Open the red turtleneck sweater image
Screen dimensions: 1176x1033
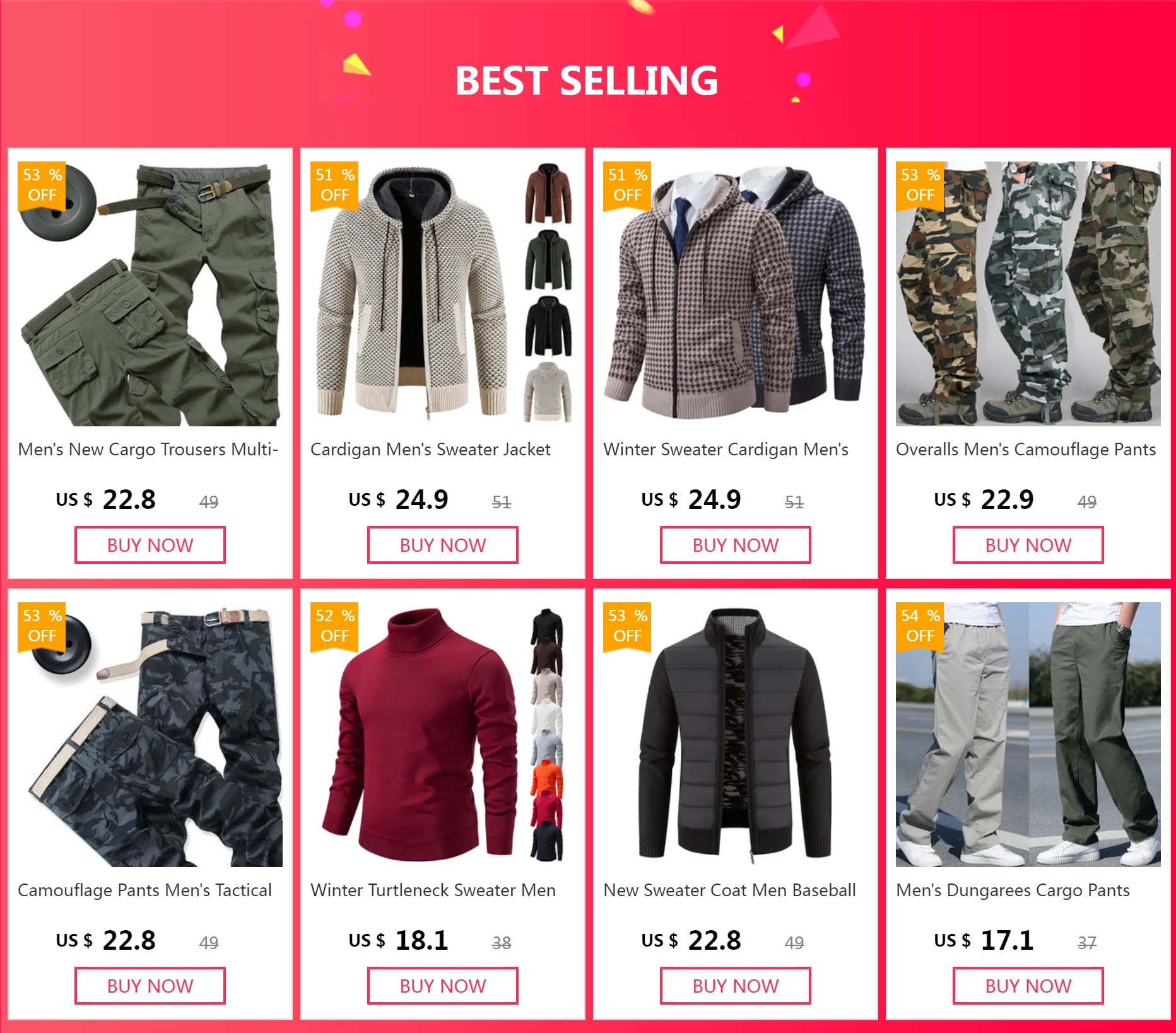[443, 735]
